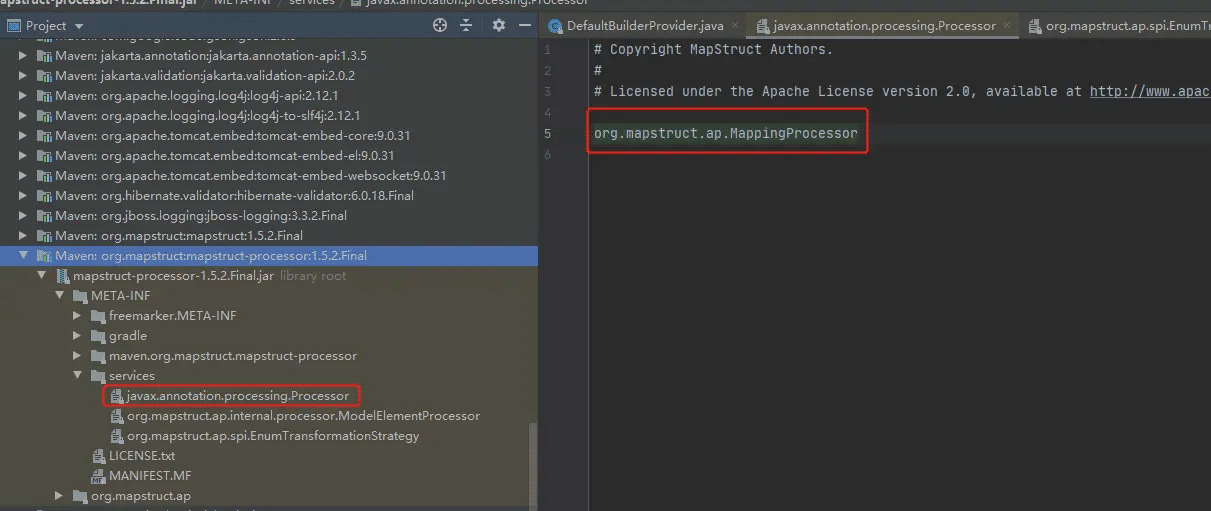Expand the freemarker.META-INF folder
This screenshot has height=511, width=1211.
point(77,316)
